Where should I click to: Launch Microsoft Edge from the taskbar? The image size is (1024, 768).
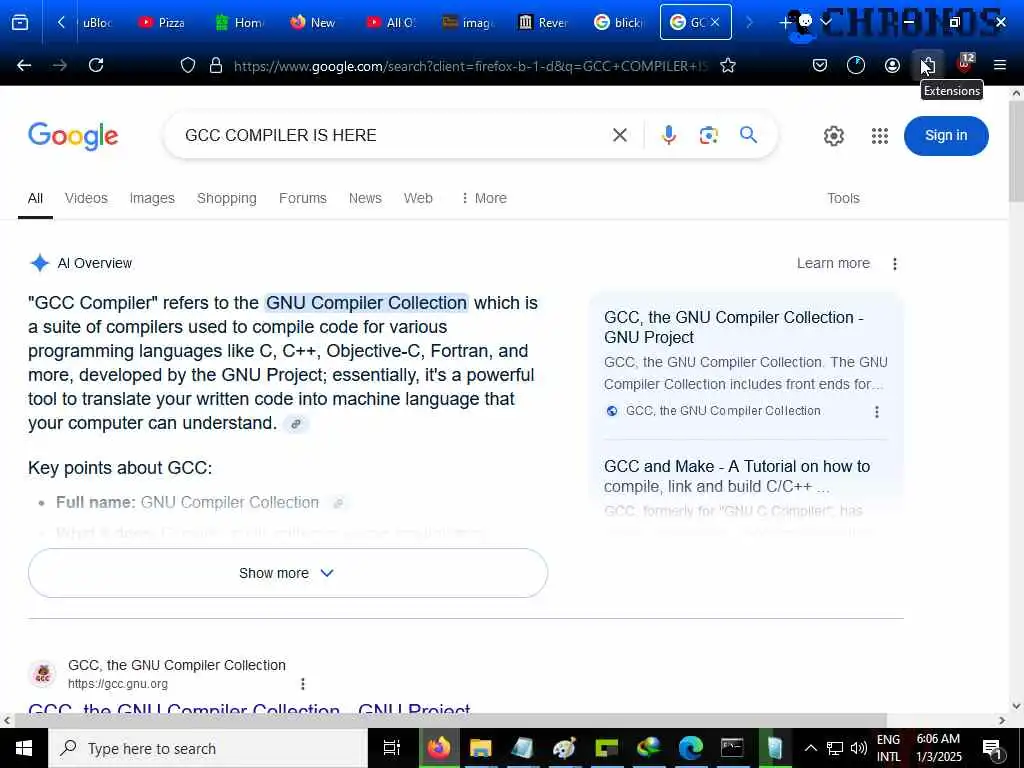tap(690, 748)
